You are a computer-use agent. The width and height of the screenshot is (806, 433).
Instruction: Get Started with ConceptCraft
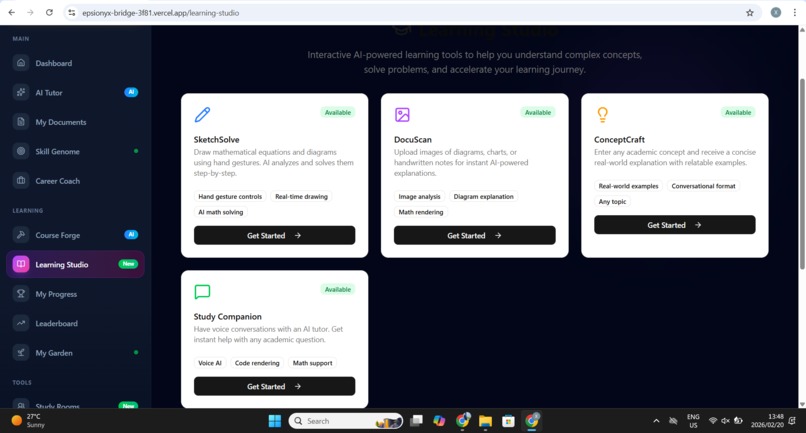[674, 225]
